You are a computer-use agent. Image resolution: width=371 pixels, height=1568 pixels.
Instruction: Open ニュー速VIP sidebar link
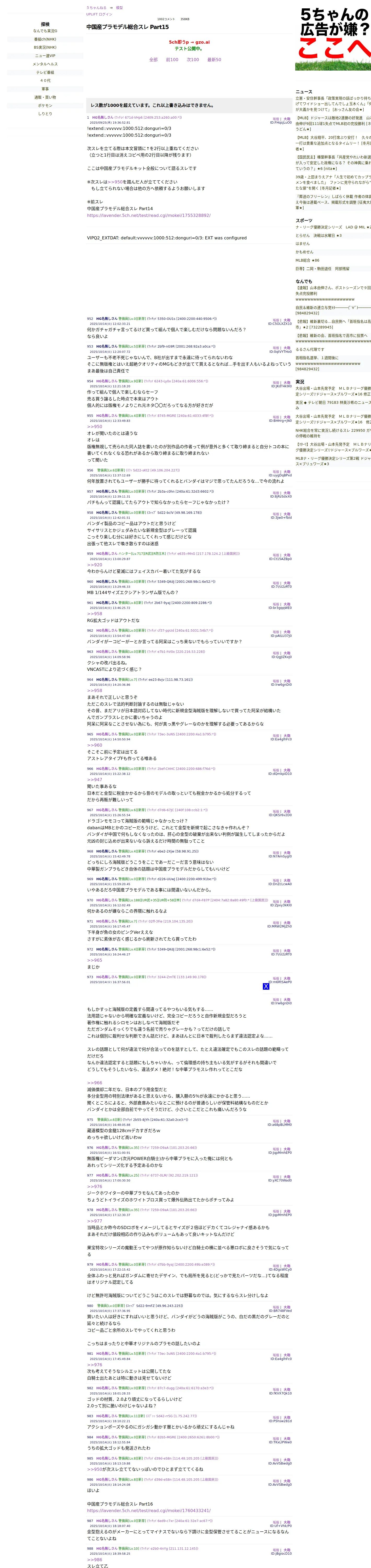[x=45, y=55]
